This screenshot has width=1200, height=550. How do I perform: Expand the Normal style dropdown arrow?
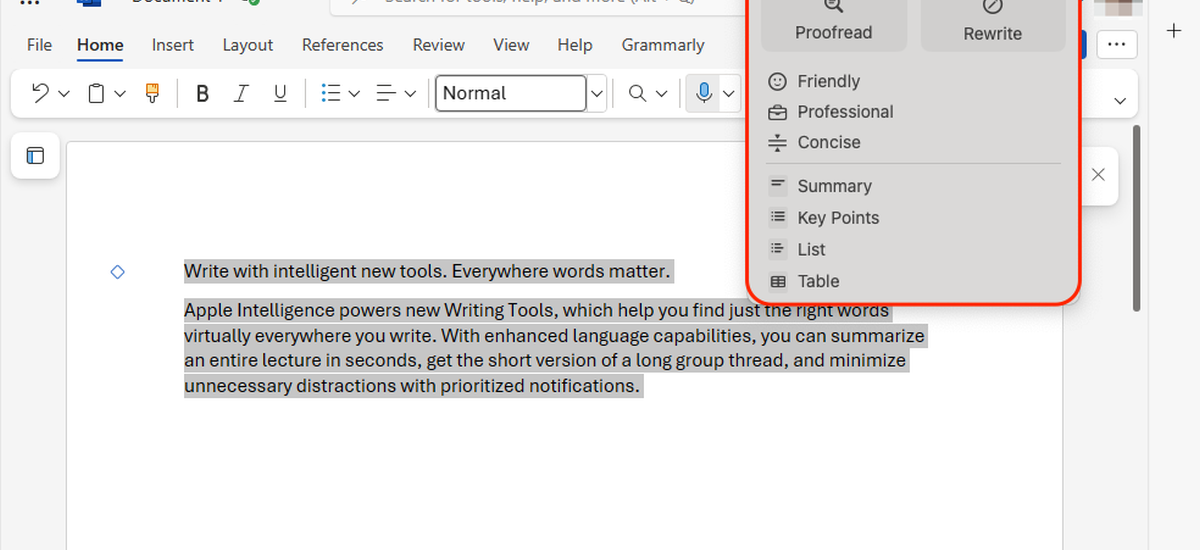point(597,93)
